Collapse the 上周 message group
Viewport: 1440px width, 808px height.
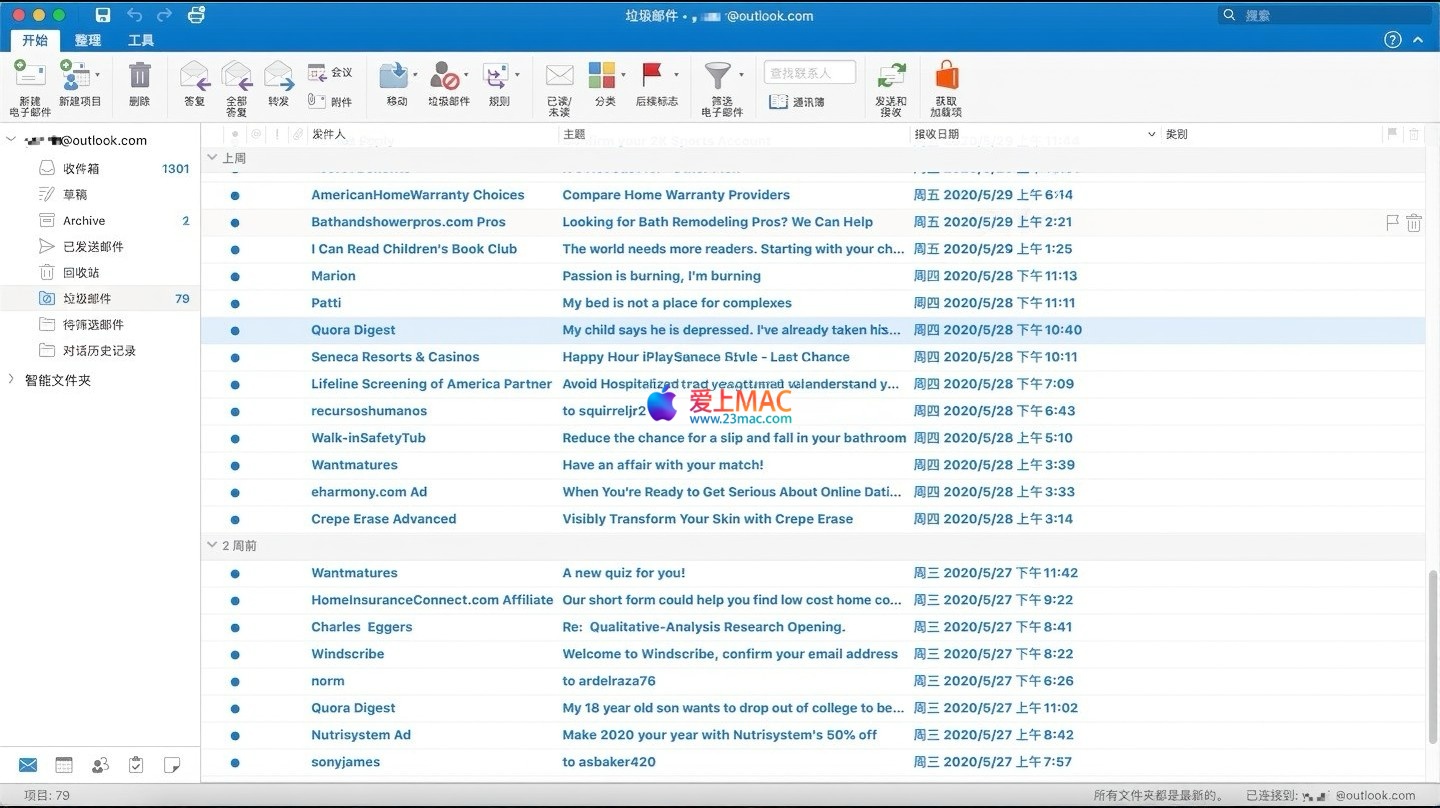click(x=211, y=158)
